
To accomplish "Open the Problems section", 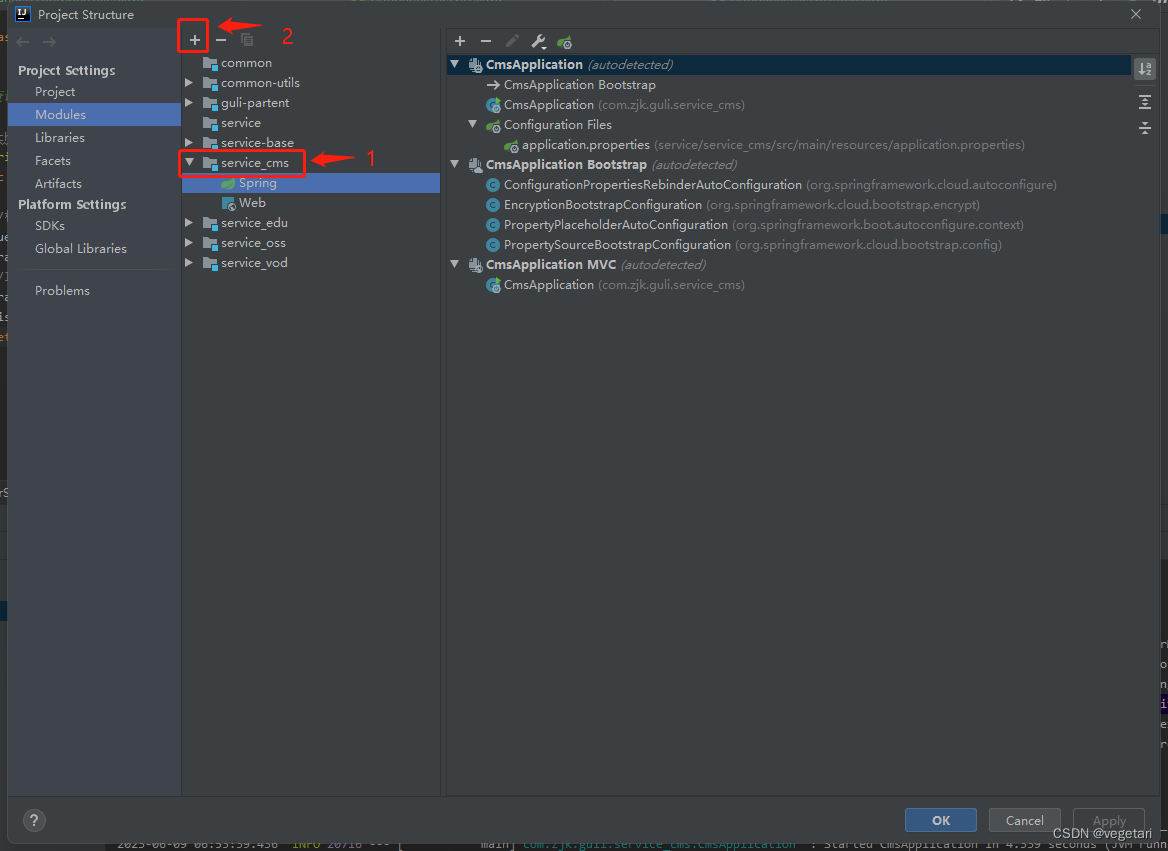I will pos(62,290).
